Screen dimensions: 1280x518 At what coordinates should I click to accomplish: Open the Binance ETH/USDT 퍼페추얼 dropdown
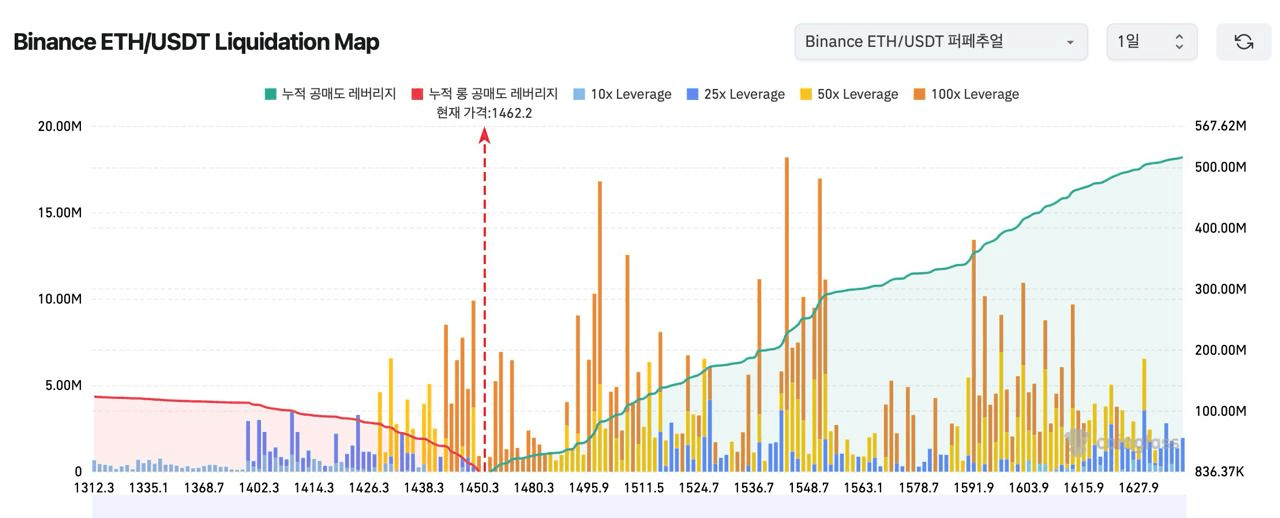[x=940, y=42]
